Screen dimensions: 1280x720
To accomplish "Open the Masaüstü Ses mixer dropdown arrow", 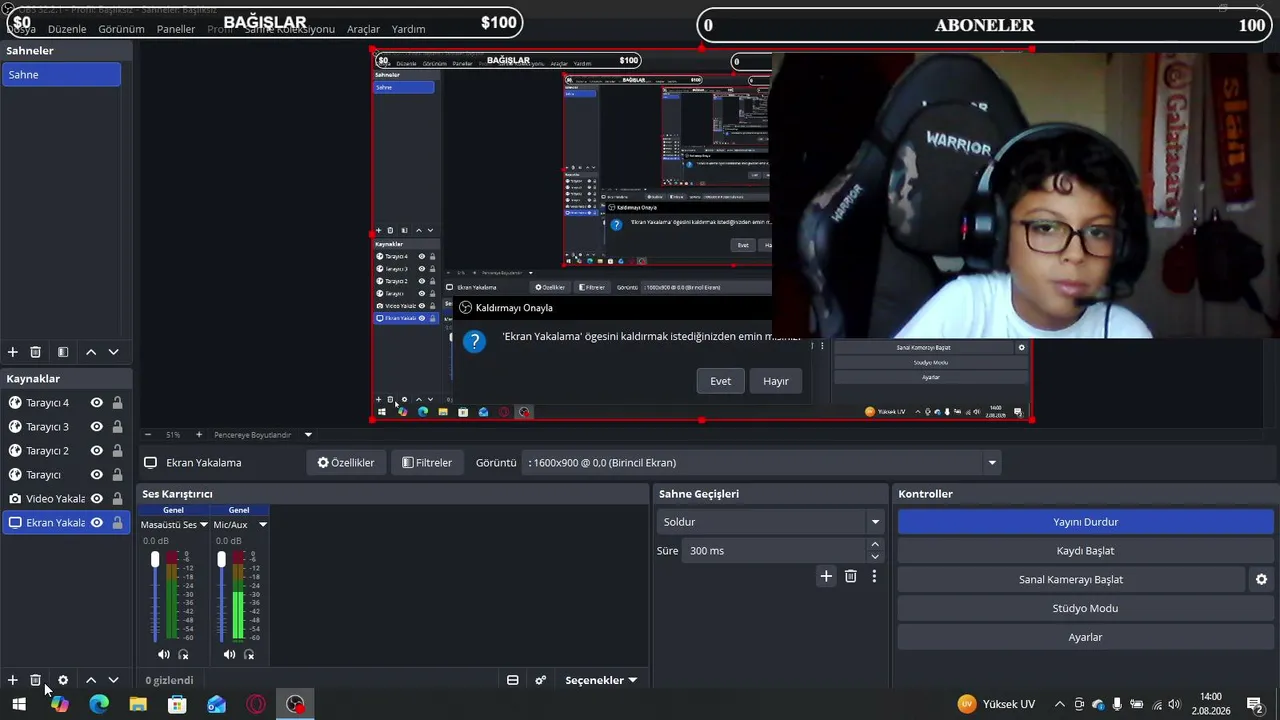I will [204, 525].
